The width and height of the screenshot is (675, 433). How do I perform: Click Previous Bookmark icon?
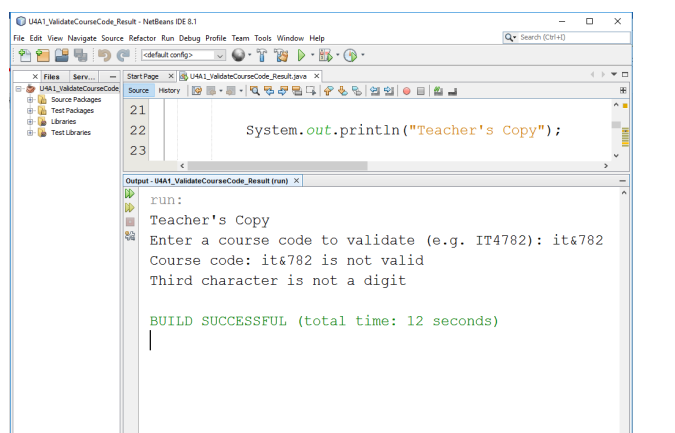point(328,91)
